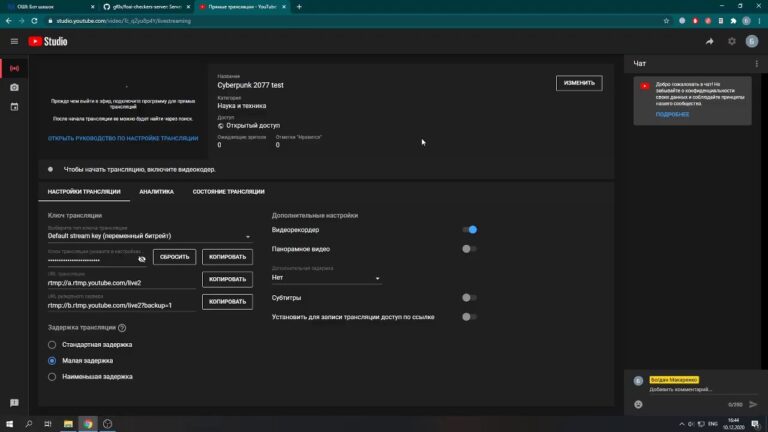This screenshot has width=768, height=432.
Task: Click the ENG language indicator in tray
Action: (713, 424)
